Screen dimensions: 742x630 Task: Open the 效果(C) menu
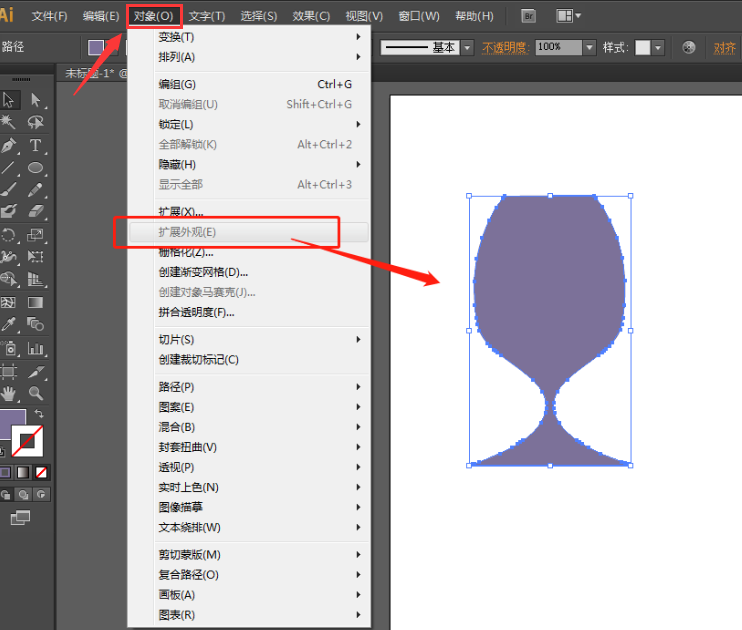click(311, 16)
